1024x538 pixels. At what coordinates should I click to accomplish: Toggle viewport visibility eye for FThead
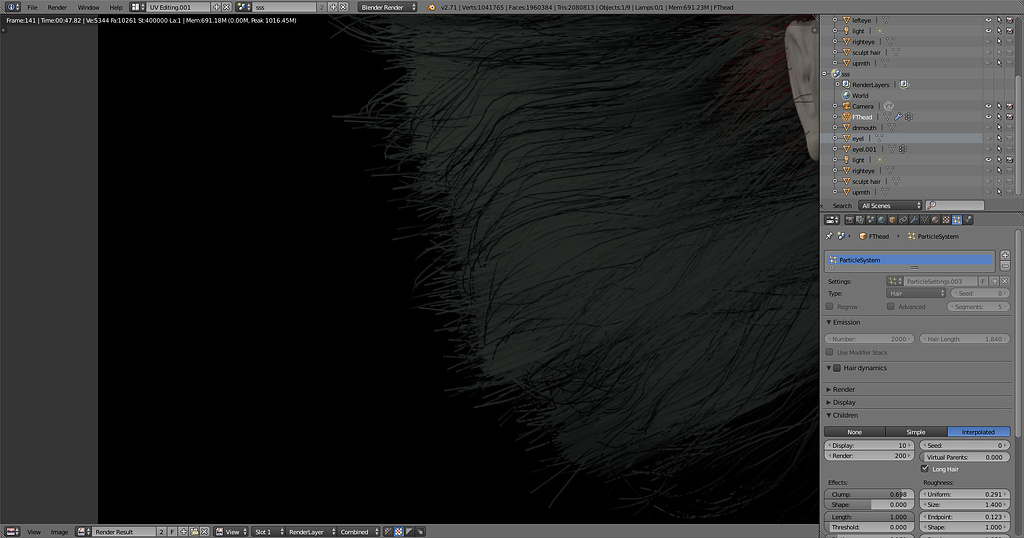[988, 117]
